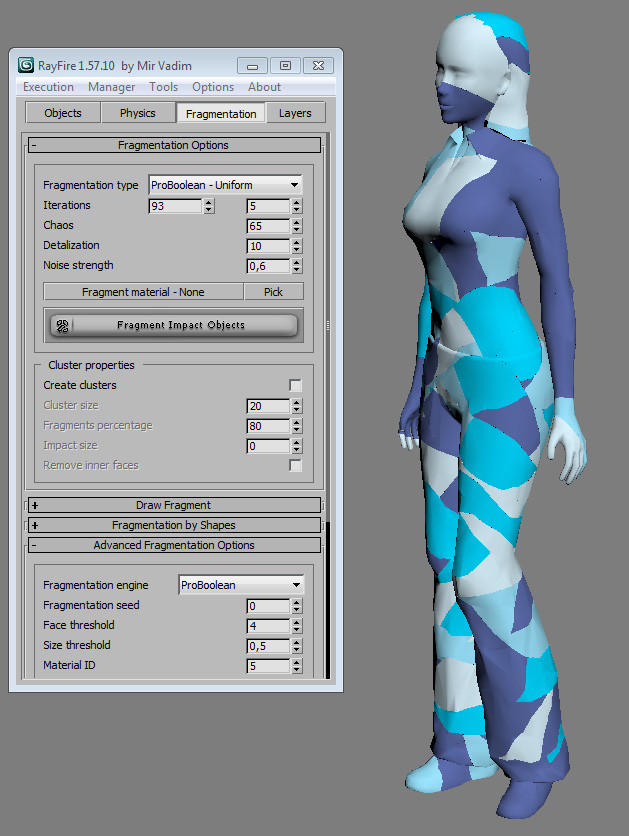Open the About menu

(x=264, y=87)
